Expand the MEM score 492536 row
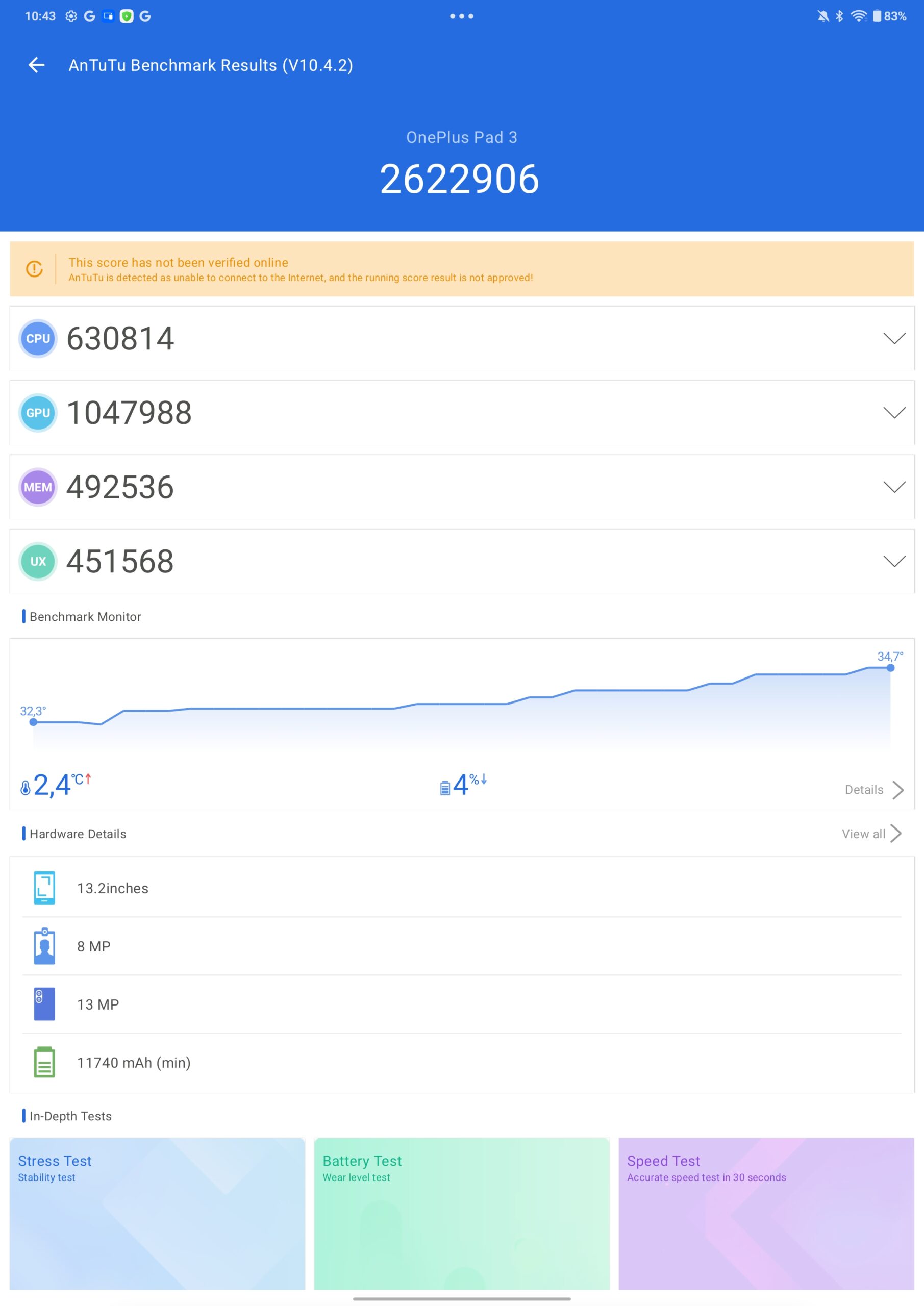Screen dimensions: 924x1306 coord(461,487)
